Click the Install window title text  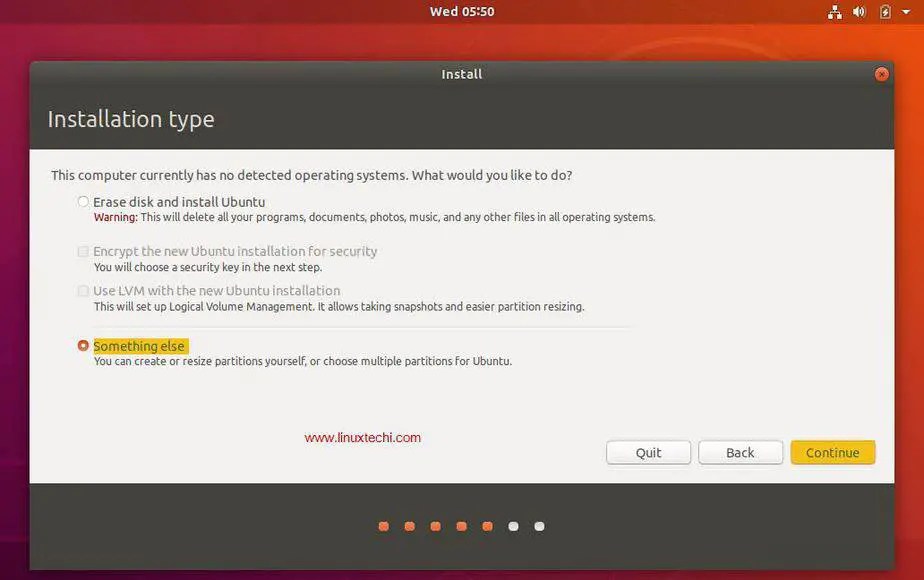point(462,74)
